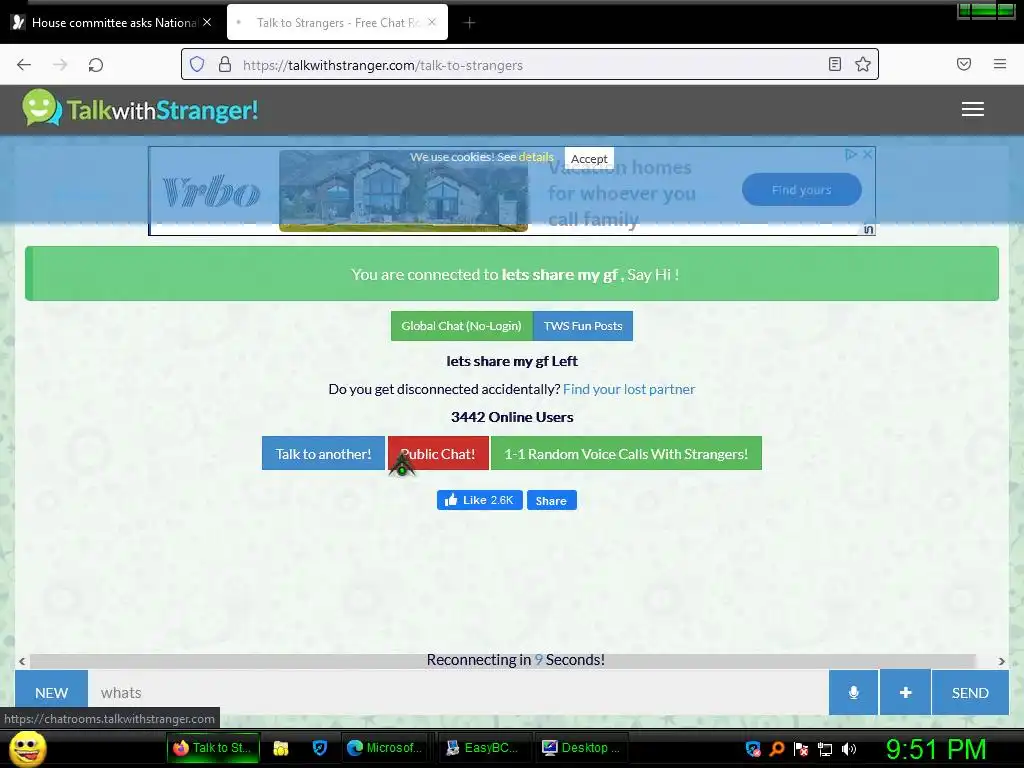
Task: Click the AdChoices triangle icon
Action: point(850,155)
